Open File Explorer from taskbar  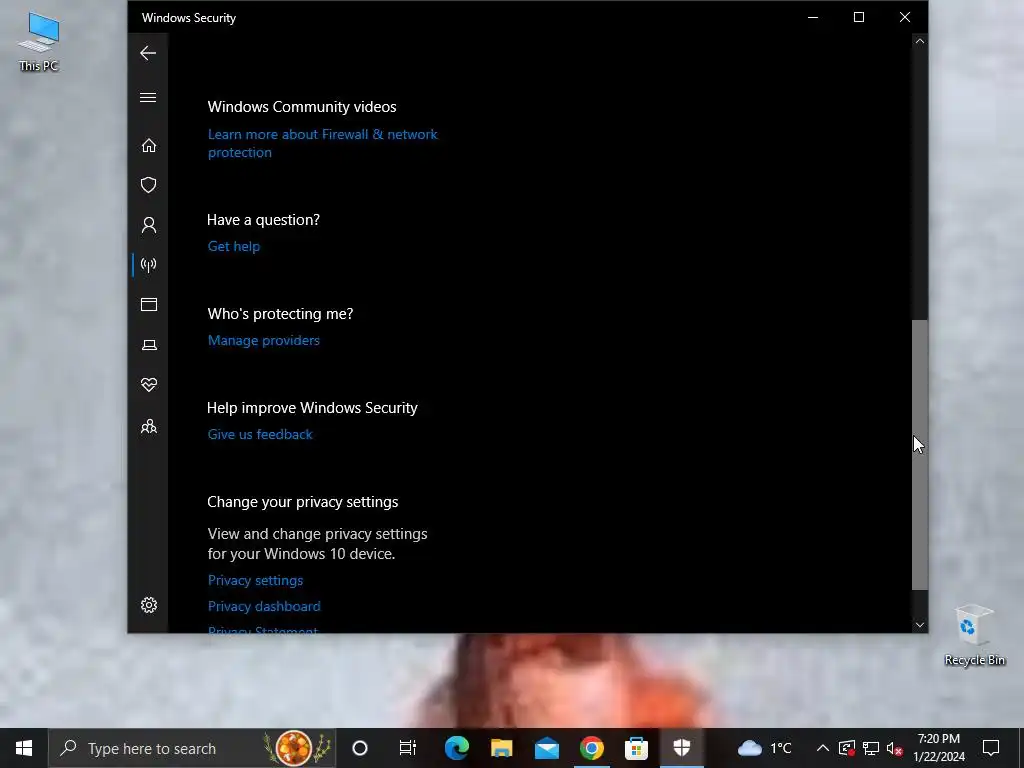[x=502, y=748]
